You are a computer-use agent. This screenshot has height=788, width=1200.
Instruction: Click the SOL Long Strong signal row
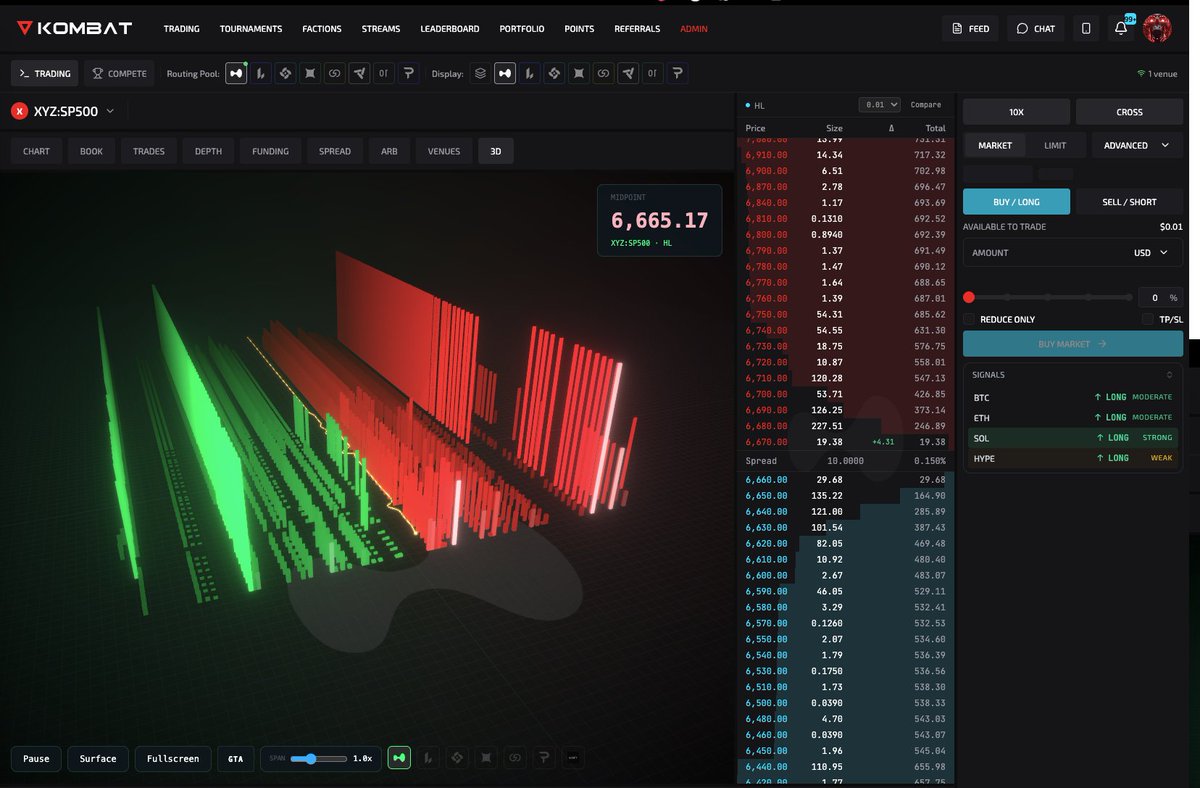coord(1073,437)
